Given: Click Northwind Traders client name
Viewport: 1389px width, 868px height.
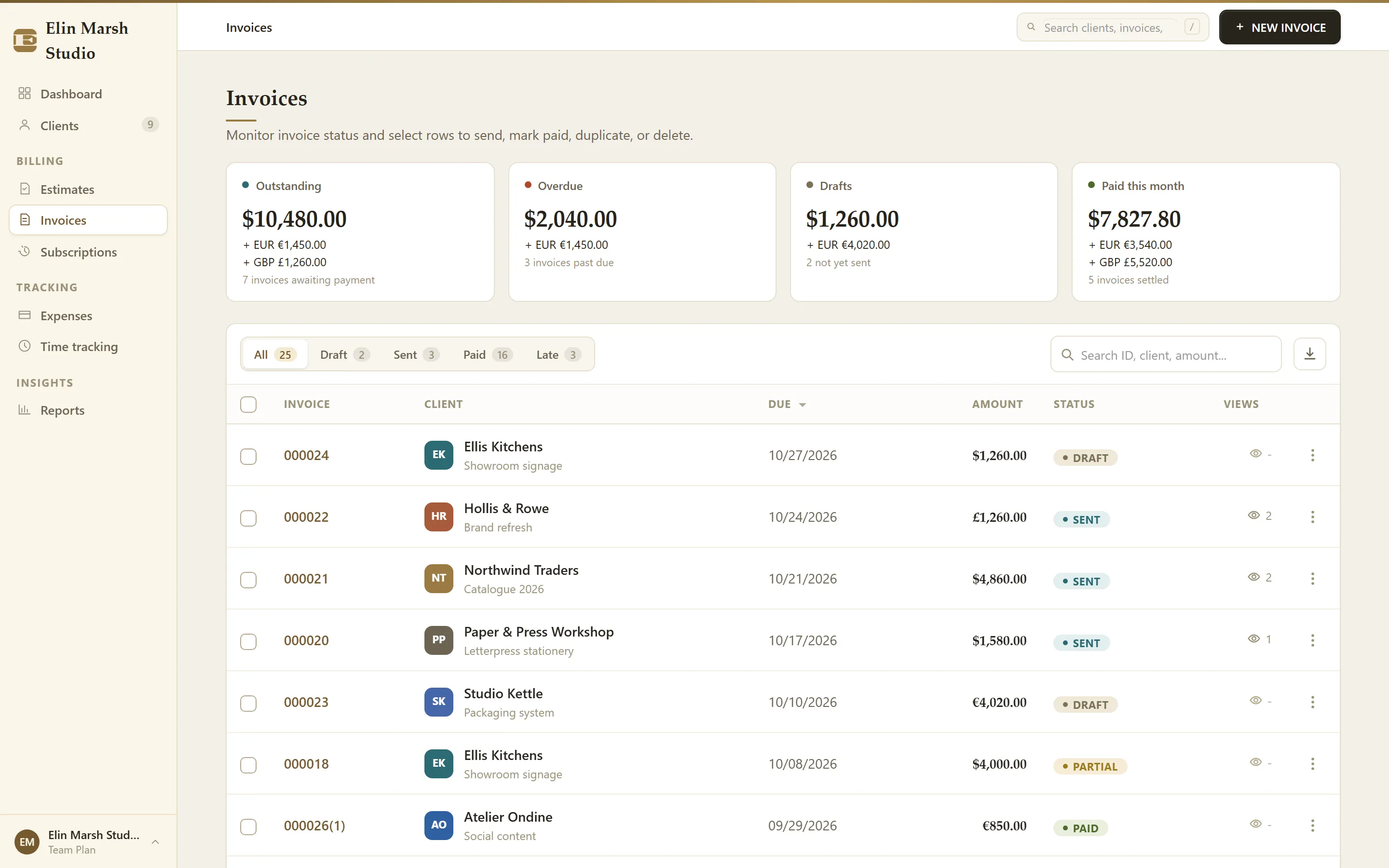Looking at the screenshot, I should pos(520,570).
